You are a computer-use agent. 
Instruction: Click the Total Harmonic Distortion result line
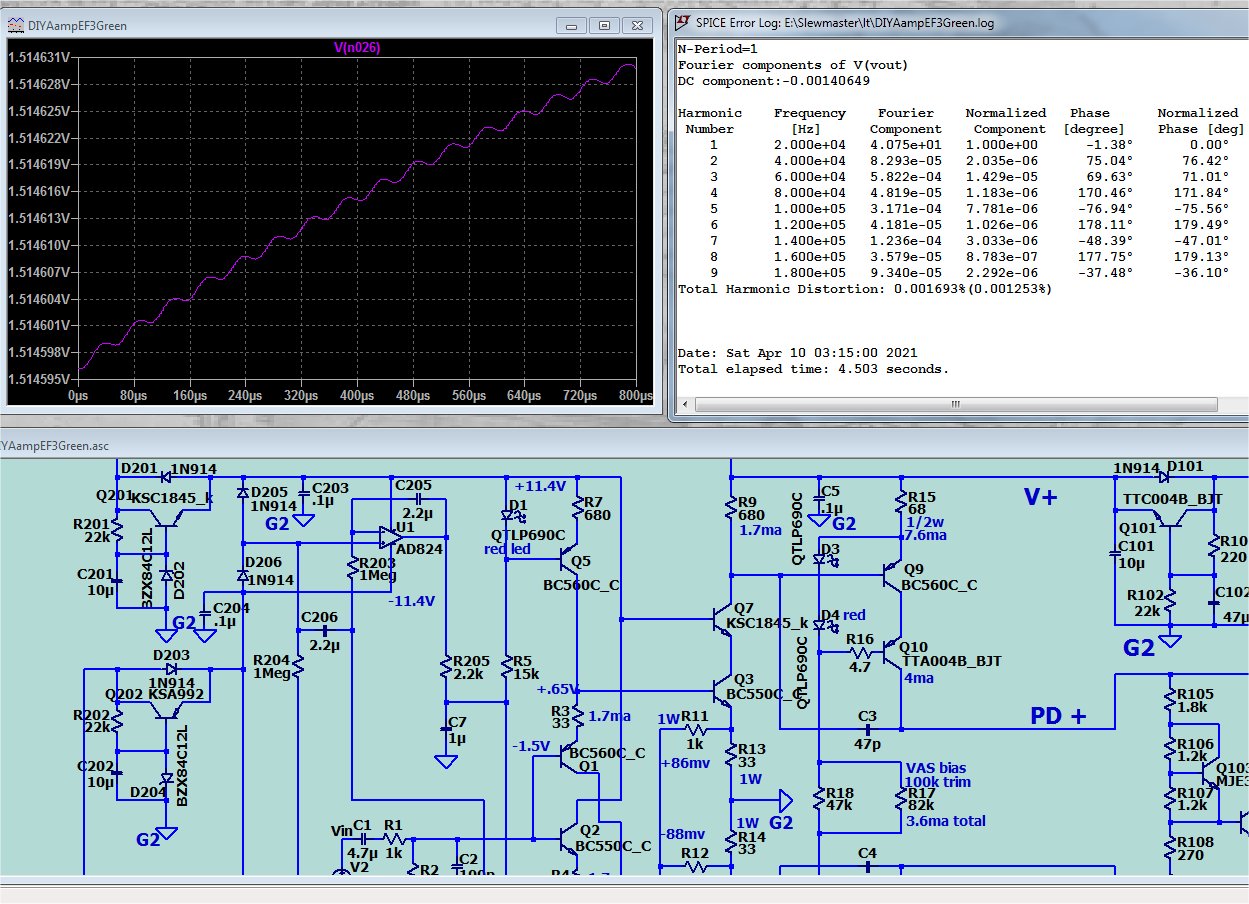point(865,289)
